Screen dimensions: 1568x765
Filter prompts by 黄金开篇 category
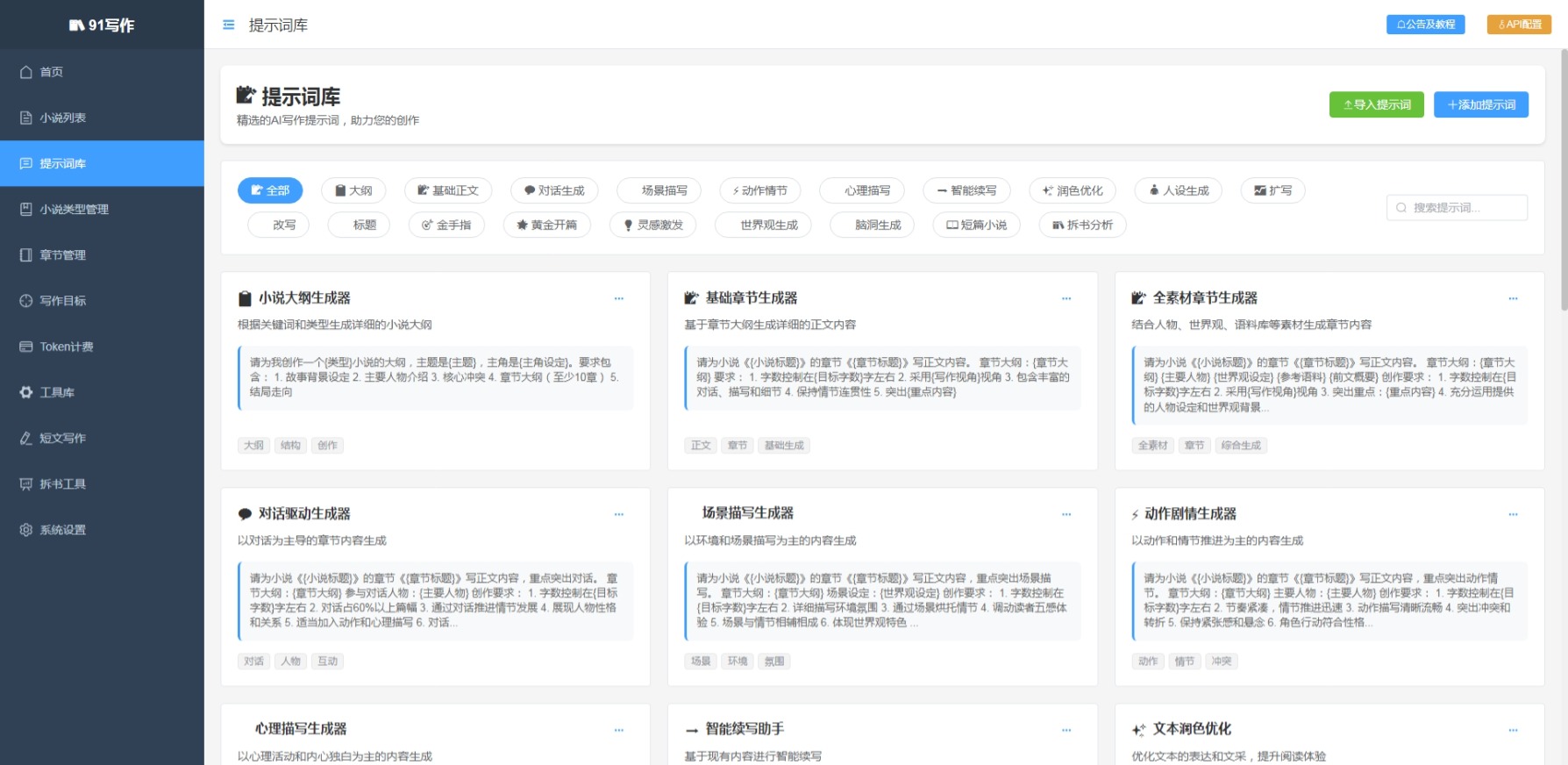tap(547, 225)
